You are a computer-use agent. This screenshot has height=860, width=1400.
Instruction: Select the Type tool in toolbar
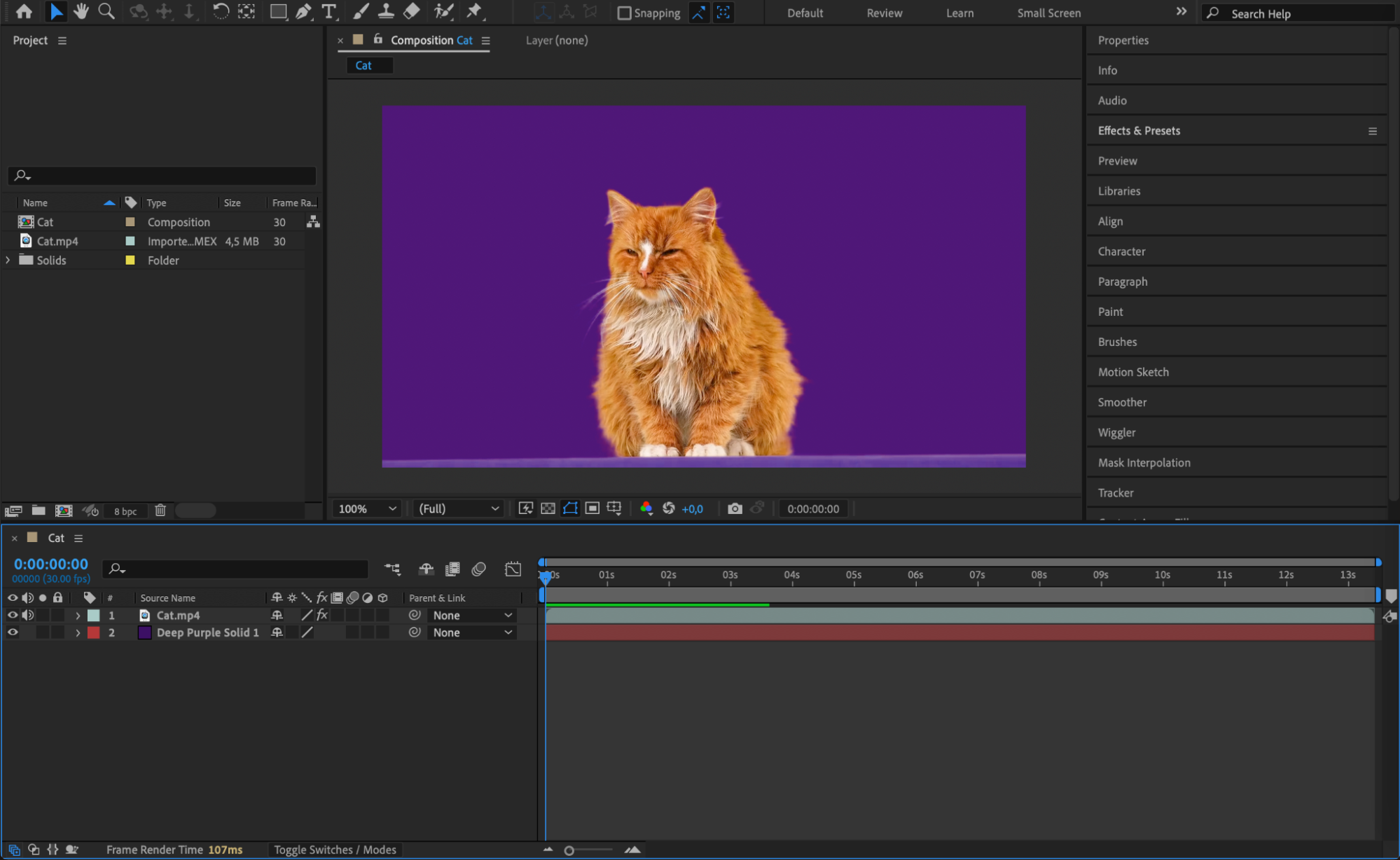click(328, 11)
